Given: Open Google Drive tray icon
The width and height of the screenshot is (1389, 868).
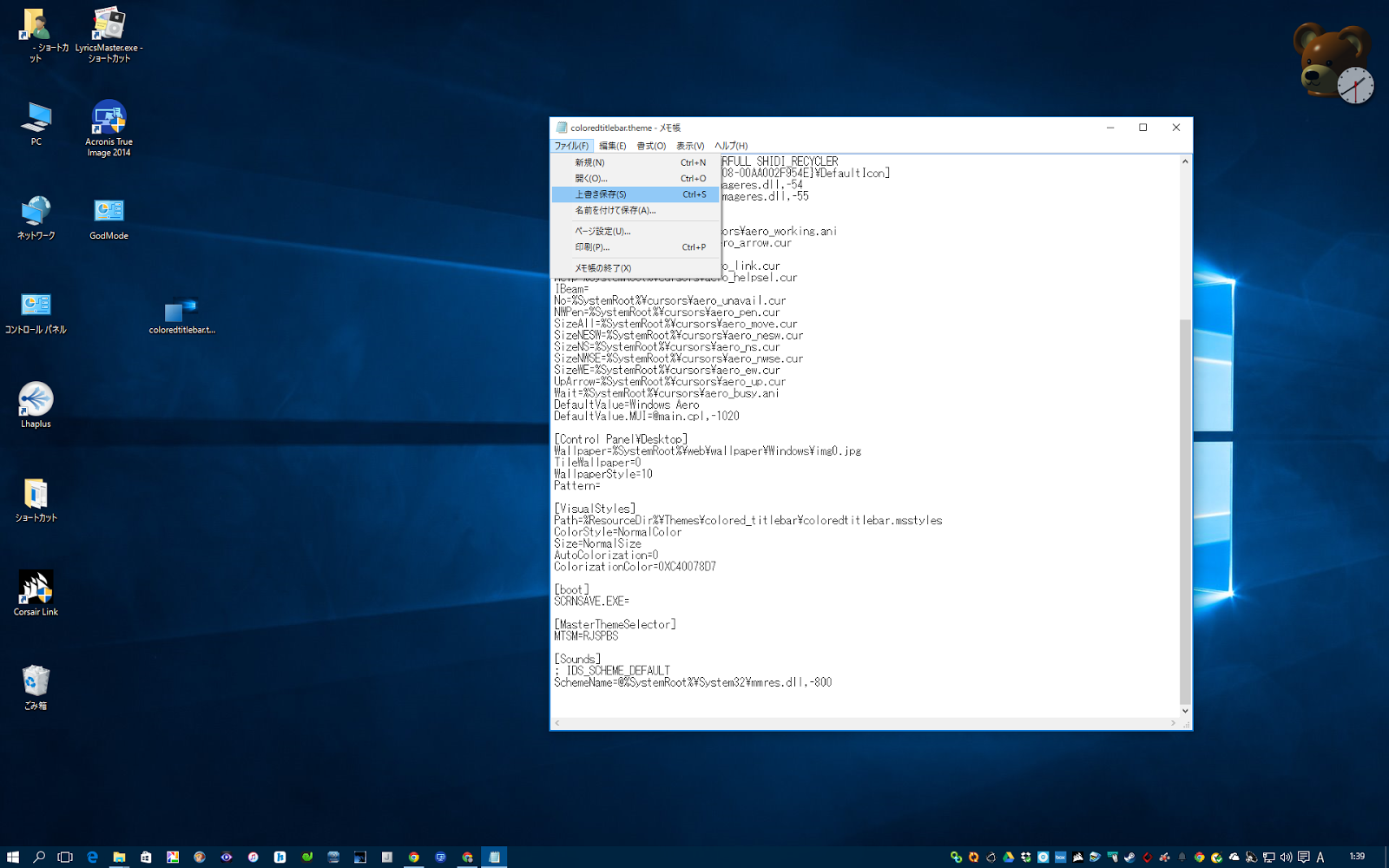Looking at the screenshot, I should (1009, 857).
